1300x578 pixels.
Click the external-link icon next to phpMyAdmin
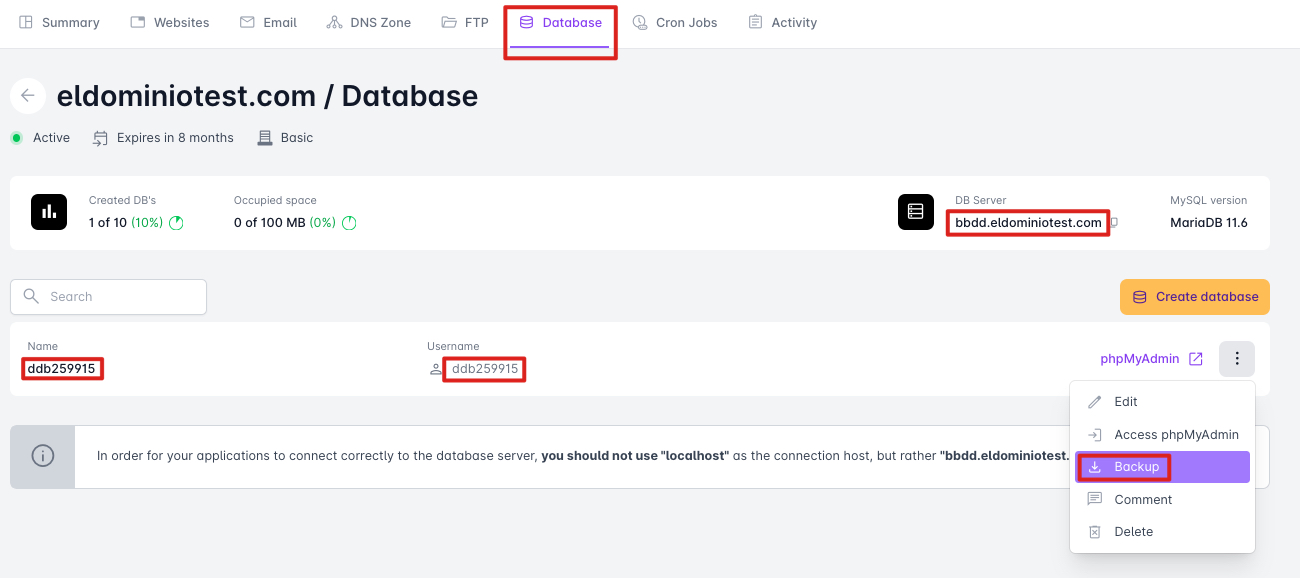coord(1196,359)
